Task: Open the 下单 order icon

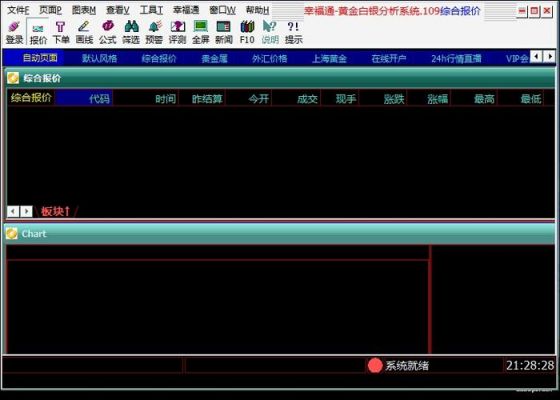Action: (61, 32)
